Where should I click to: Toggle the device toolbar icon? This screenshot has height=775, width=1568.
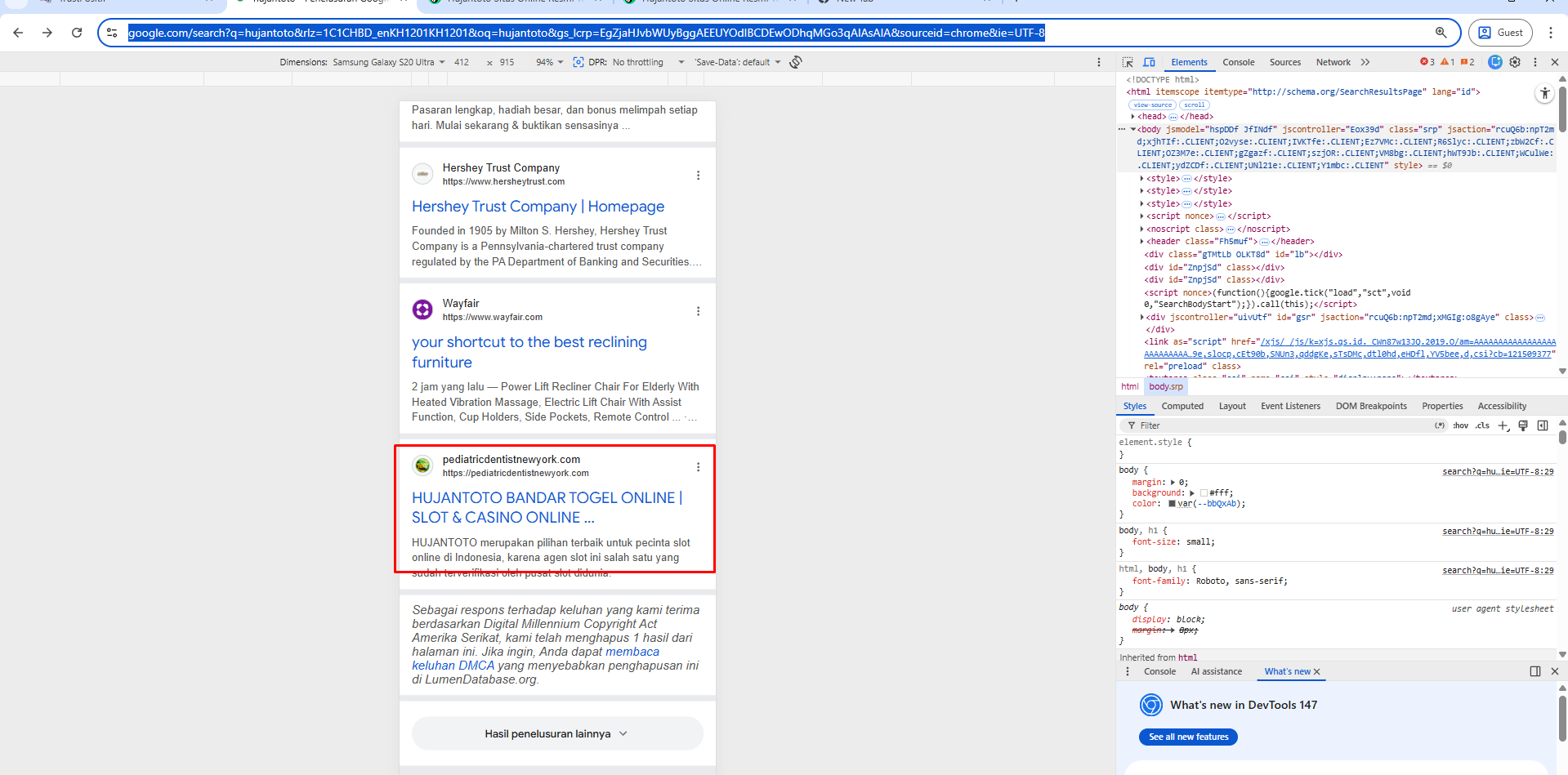click(1149, 62)
